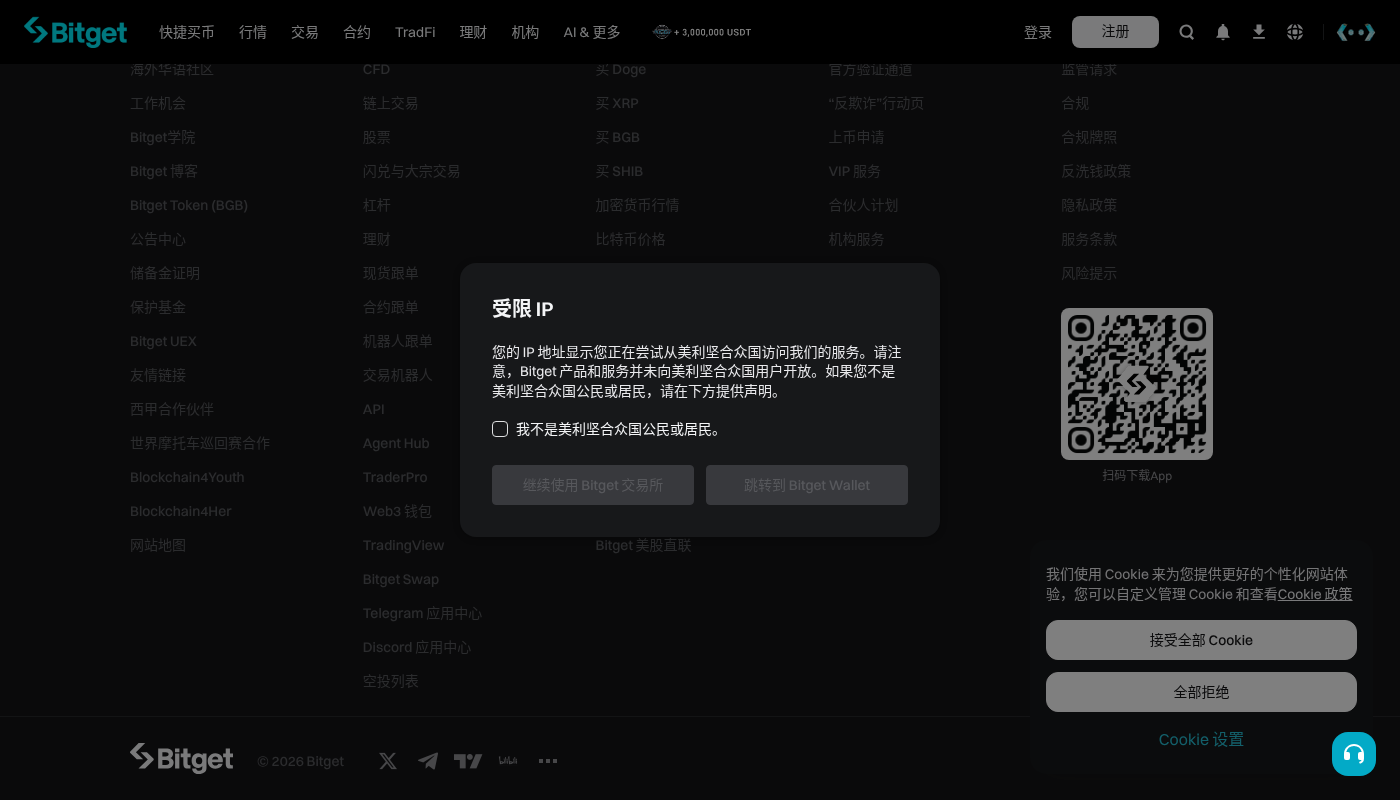Screen dimensions: 1400x800
Task: Open the Telegram 应用中心 link
Action: click(423, 613)
